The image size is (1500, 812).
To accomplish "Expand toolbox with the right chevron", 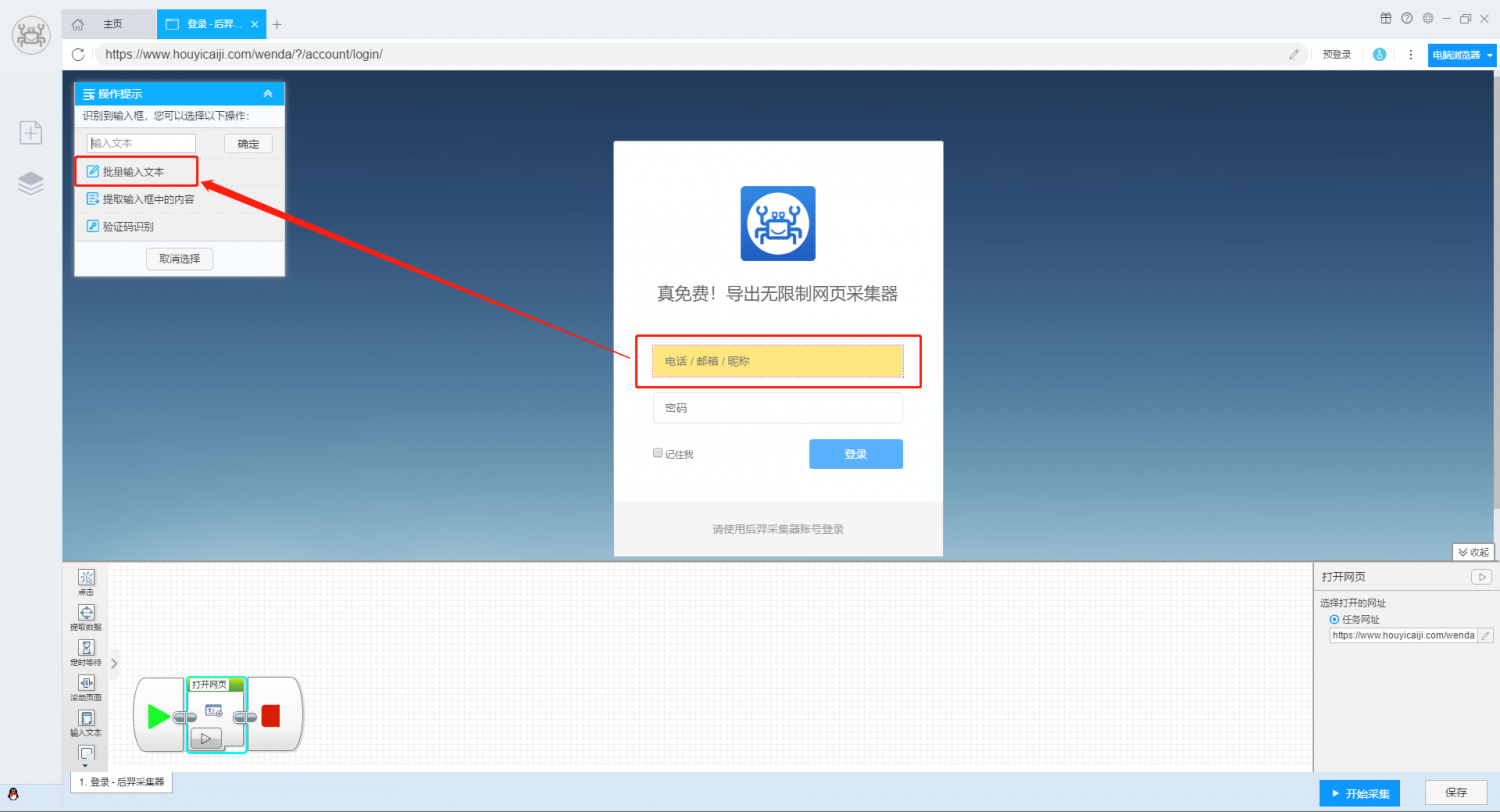I will coord(114,663).
